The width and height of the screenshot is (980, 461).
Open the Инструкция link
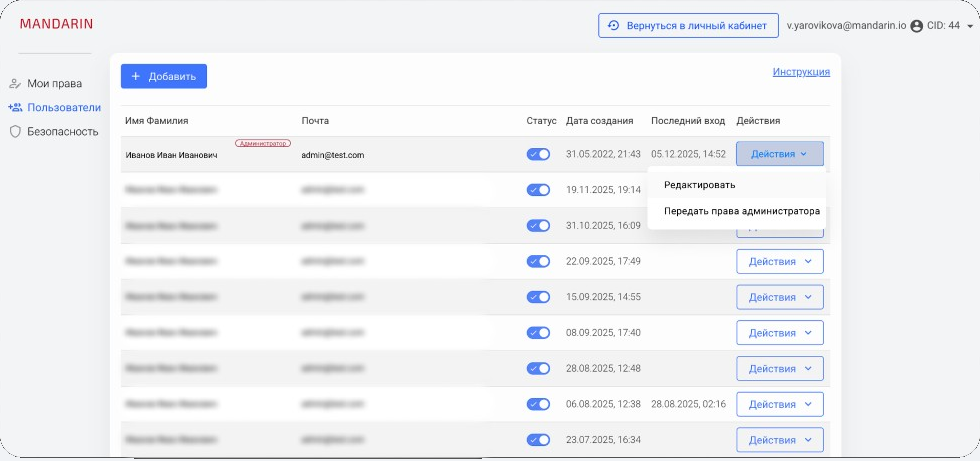point(801,72)
